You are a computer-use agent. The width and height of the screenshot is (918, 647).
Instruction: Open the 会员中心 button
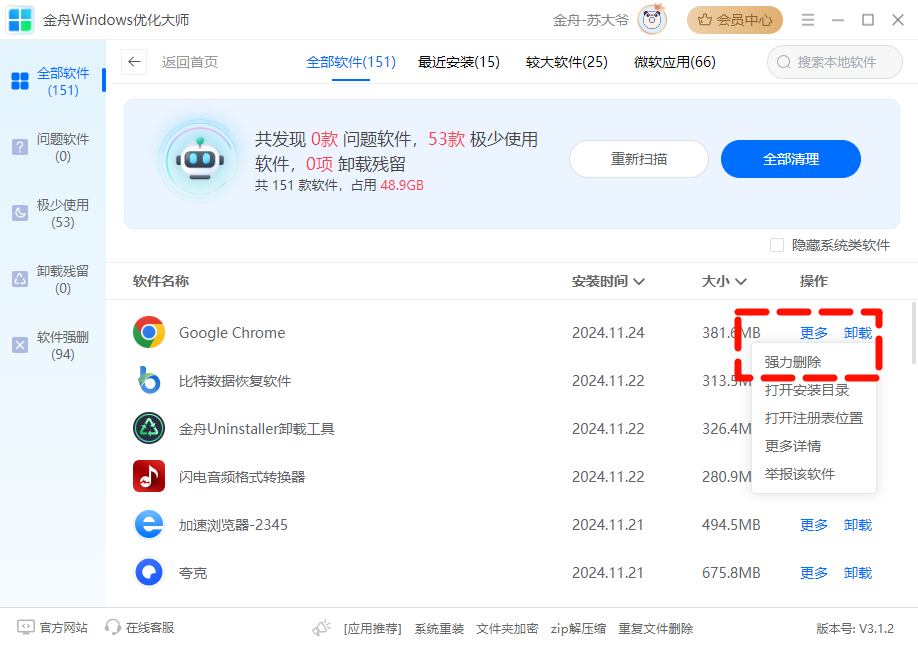coord(735,20)
